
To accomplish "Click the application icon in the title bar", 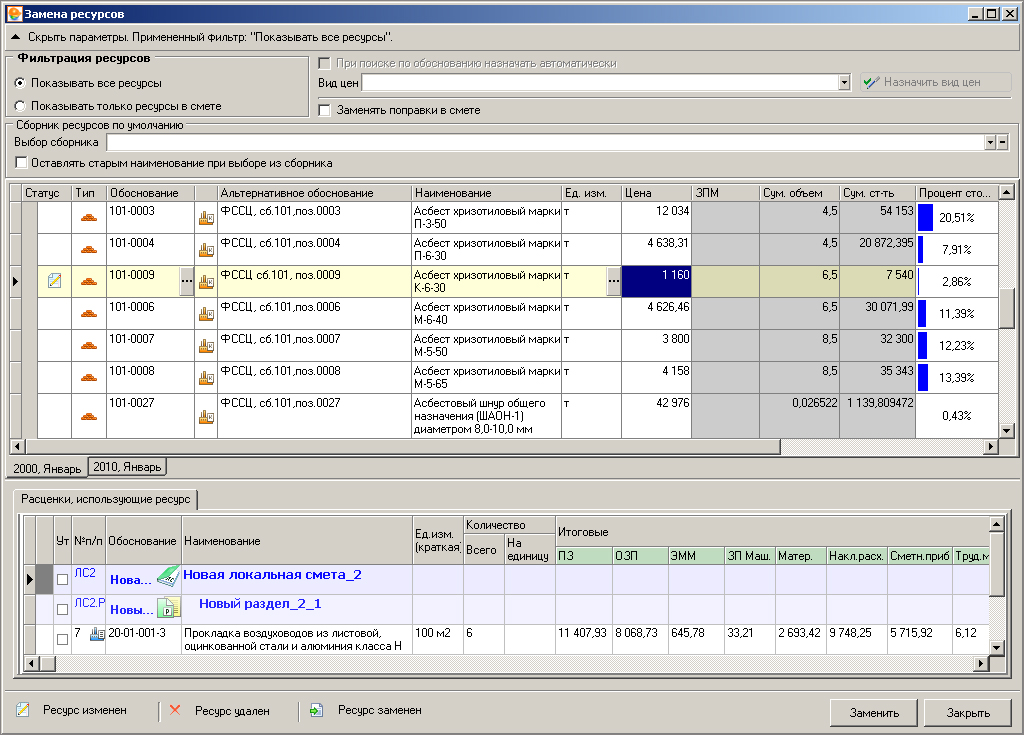I will pyautogui.click(x=14, y=14).
